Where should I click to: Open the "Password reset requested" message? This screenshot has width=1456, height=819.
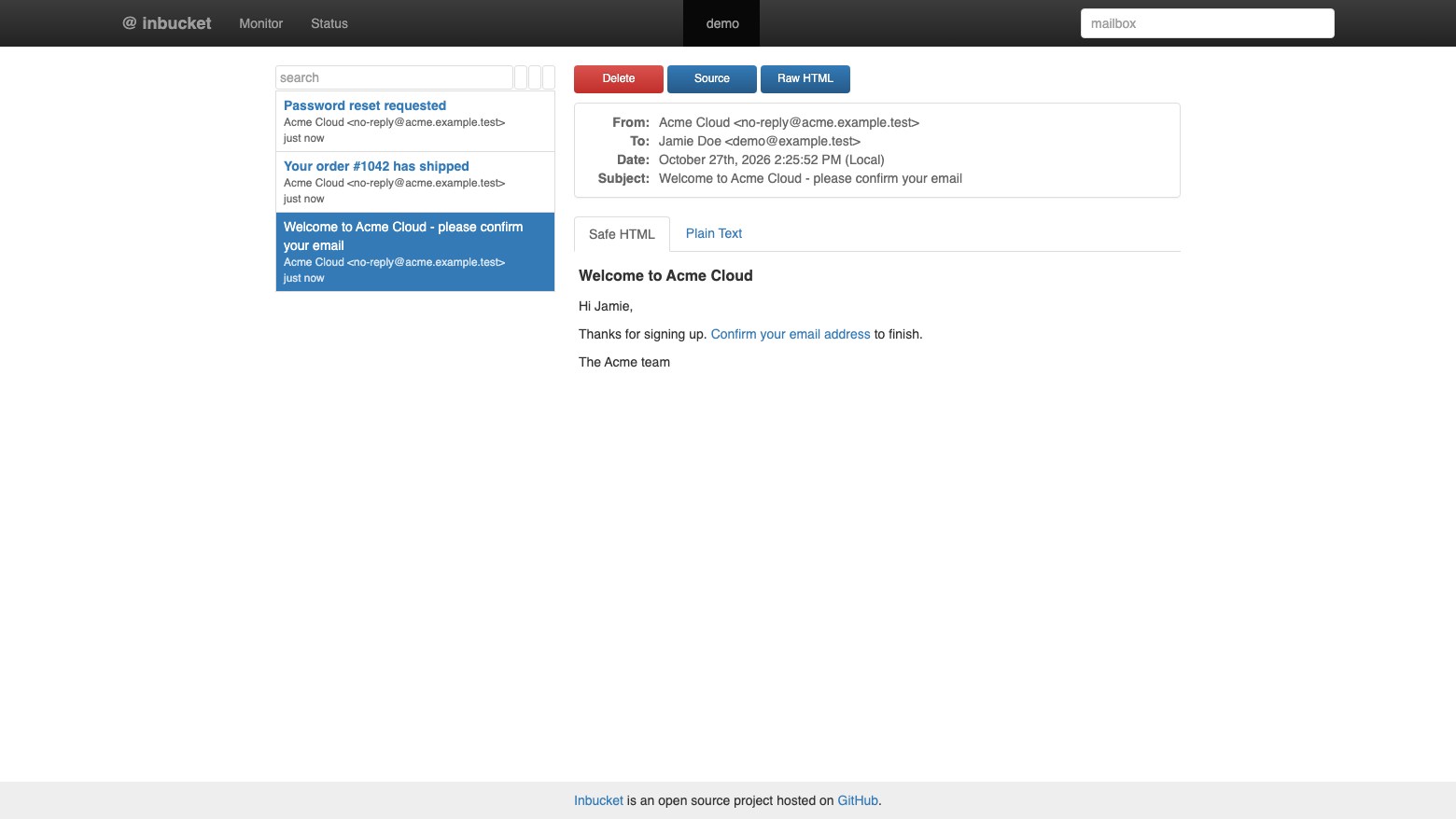pos(415,121)
